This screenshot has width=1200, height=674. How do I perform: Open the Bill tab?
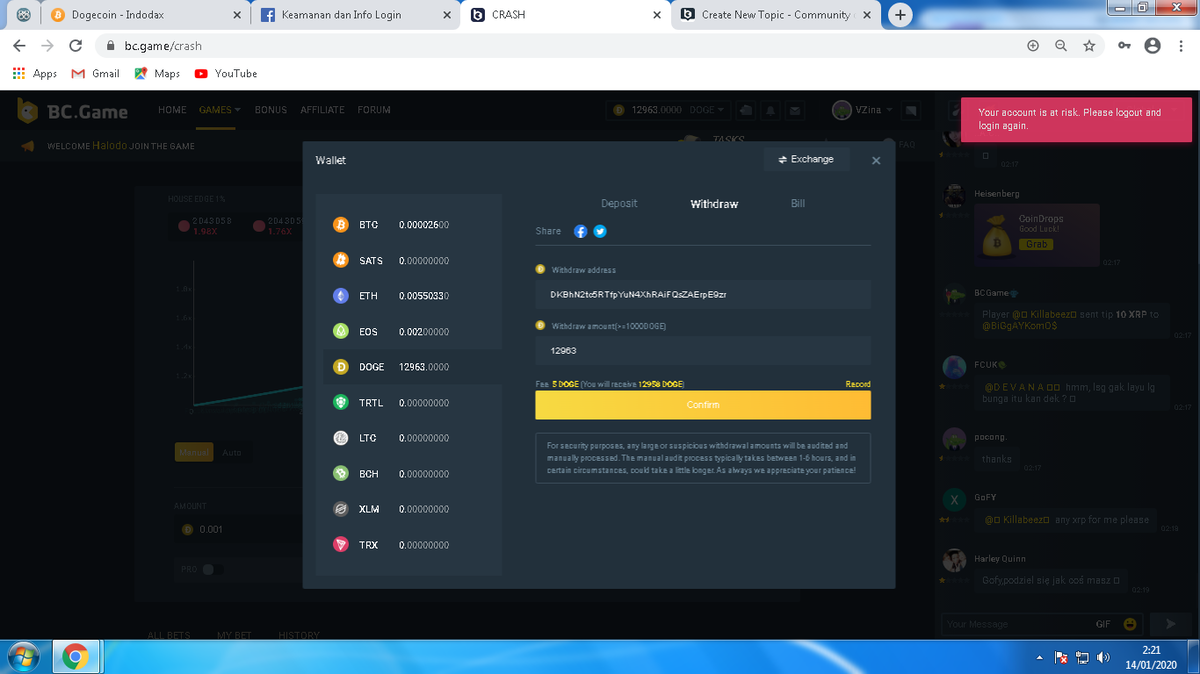(x=797, y=203)
